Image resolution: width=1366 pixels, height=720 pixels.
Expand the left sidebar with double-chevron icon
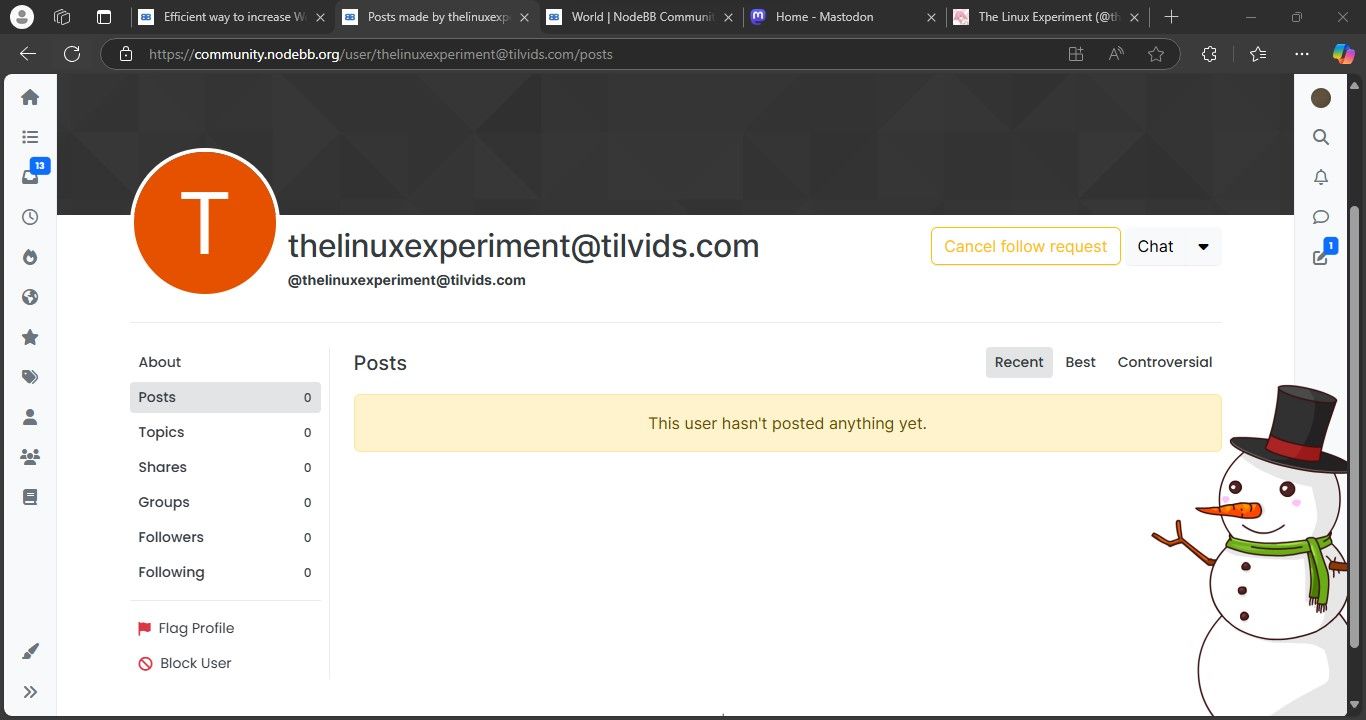click(x=30, y=692)
